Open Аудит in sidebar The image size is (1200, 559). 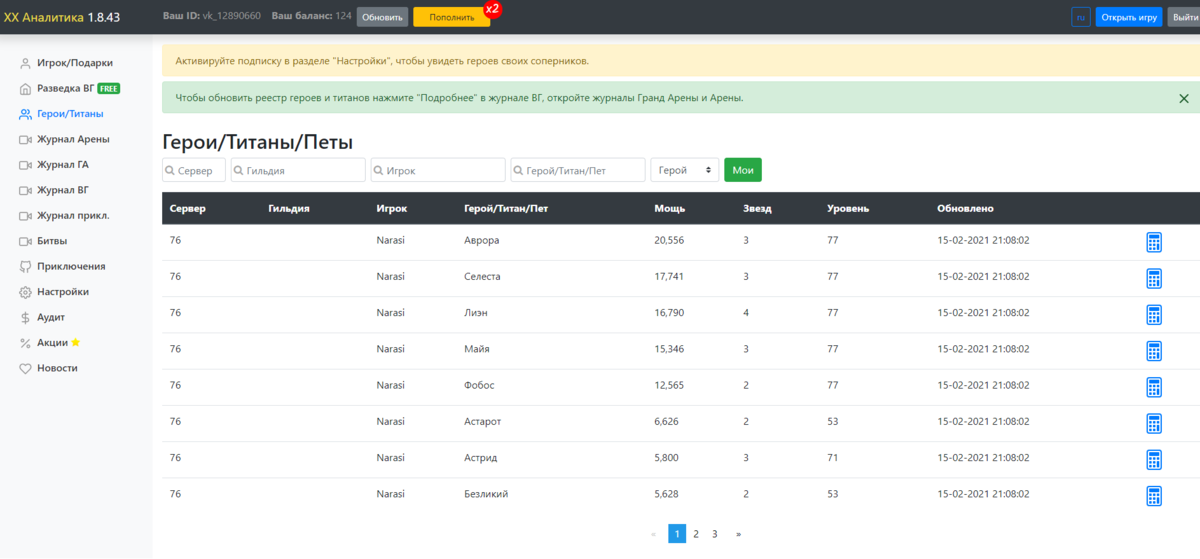[43, 317]
